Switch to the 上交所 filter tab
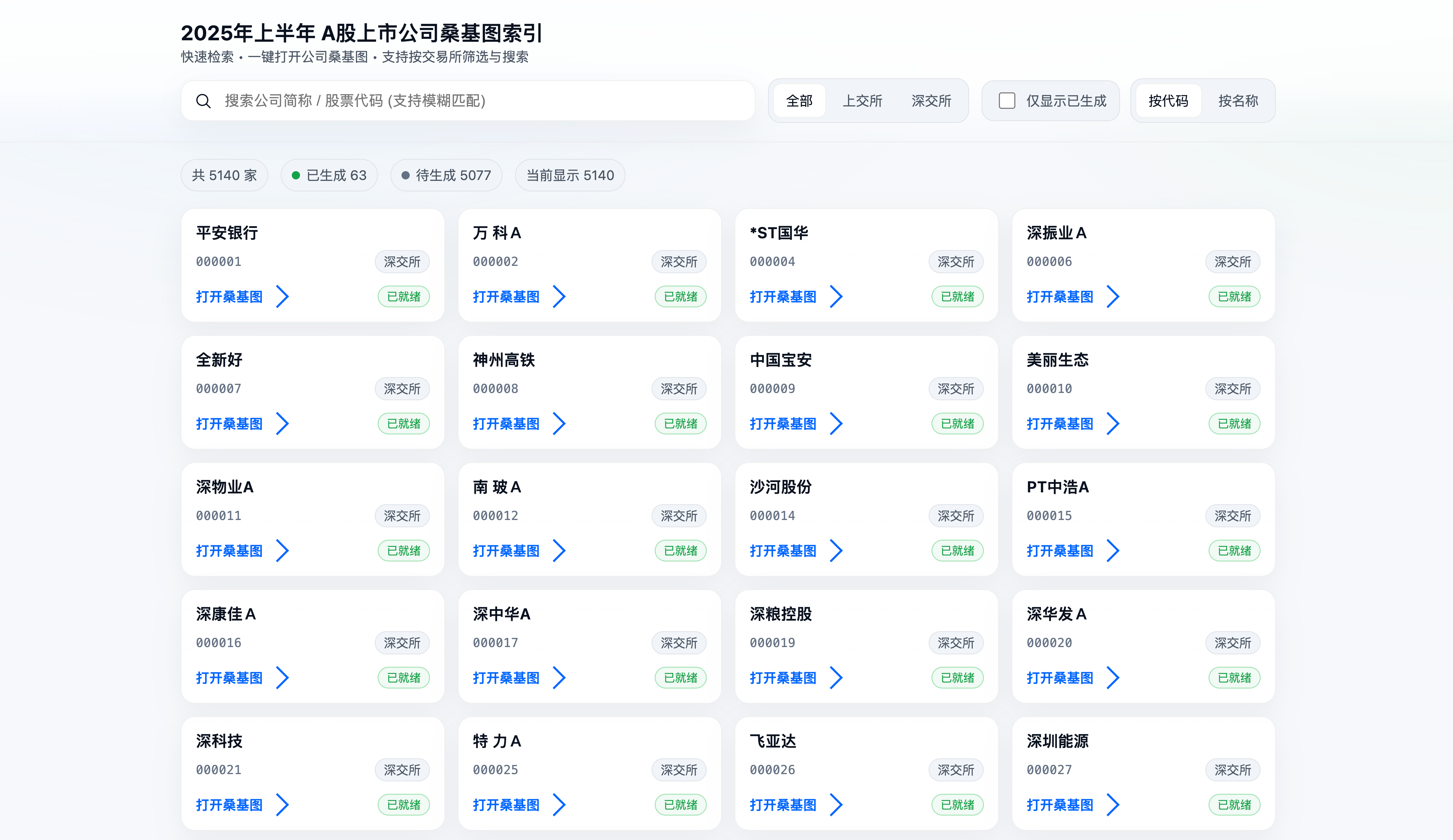 pyautogui.click(x=863, y=100)
